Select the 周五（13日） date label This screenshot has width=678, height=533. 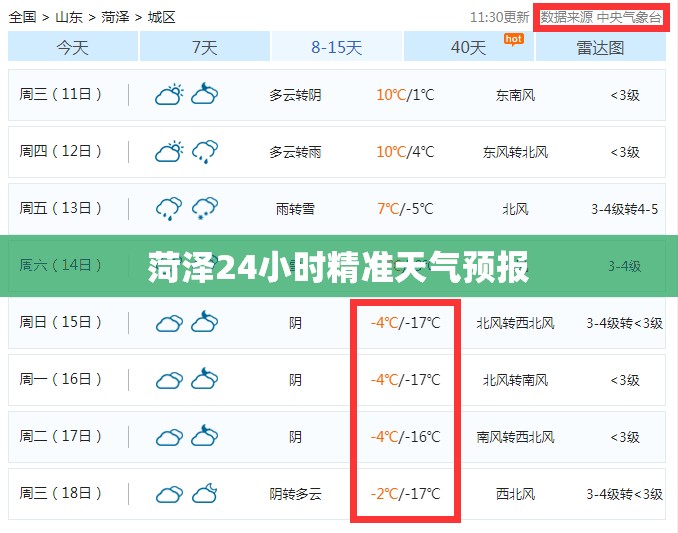coord(60,208)
